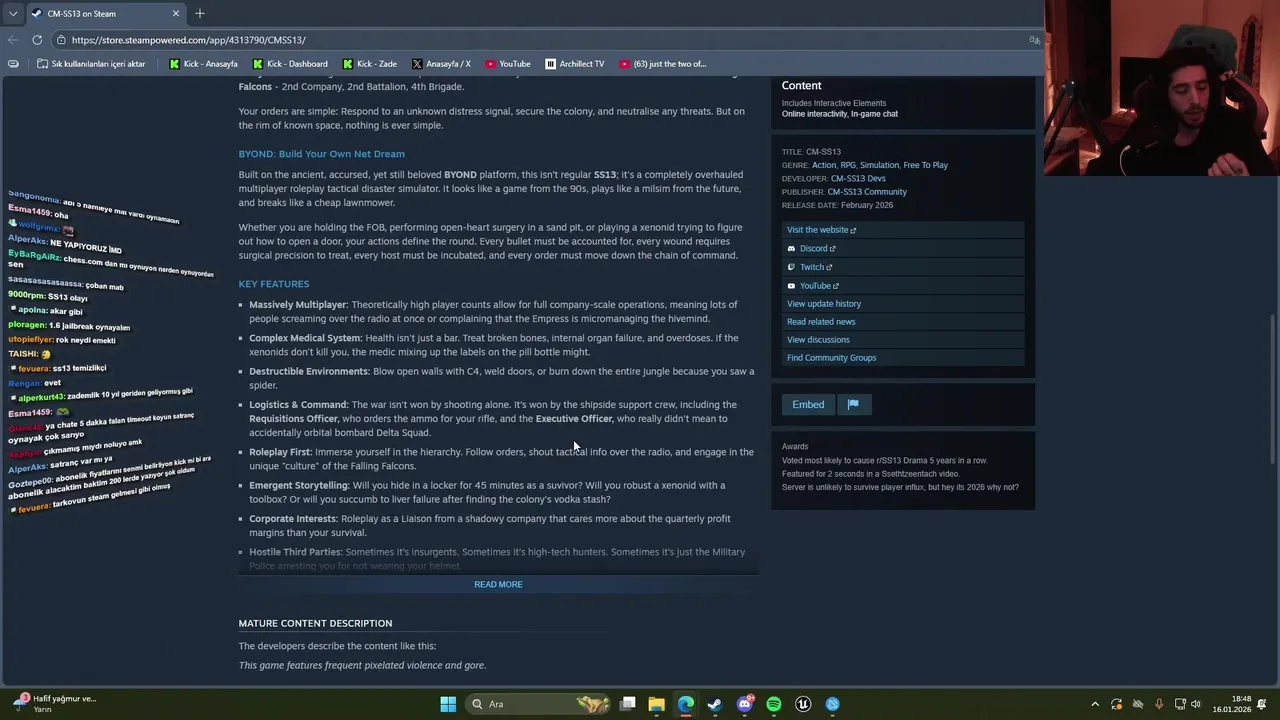Click the site info icon beside URL
Image resolution: width=1280 pixels, height=720 pixels.
pos(61,40)
